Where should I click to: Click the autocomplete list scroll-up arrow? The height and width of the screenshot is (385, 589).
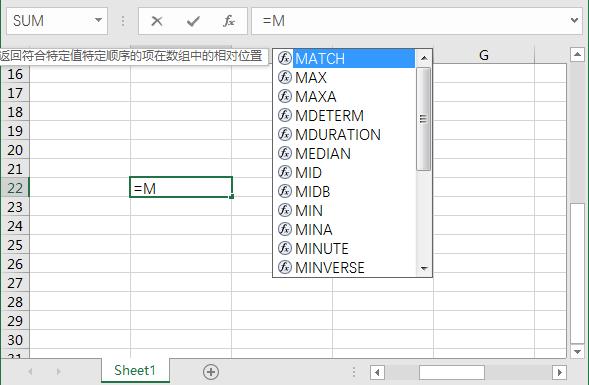point(424,58)
